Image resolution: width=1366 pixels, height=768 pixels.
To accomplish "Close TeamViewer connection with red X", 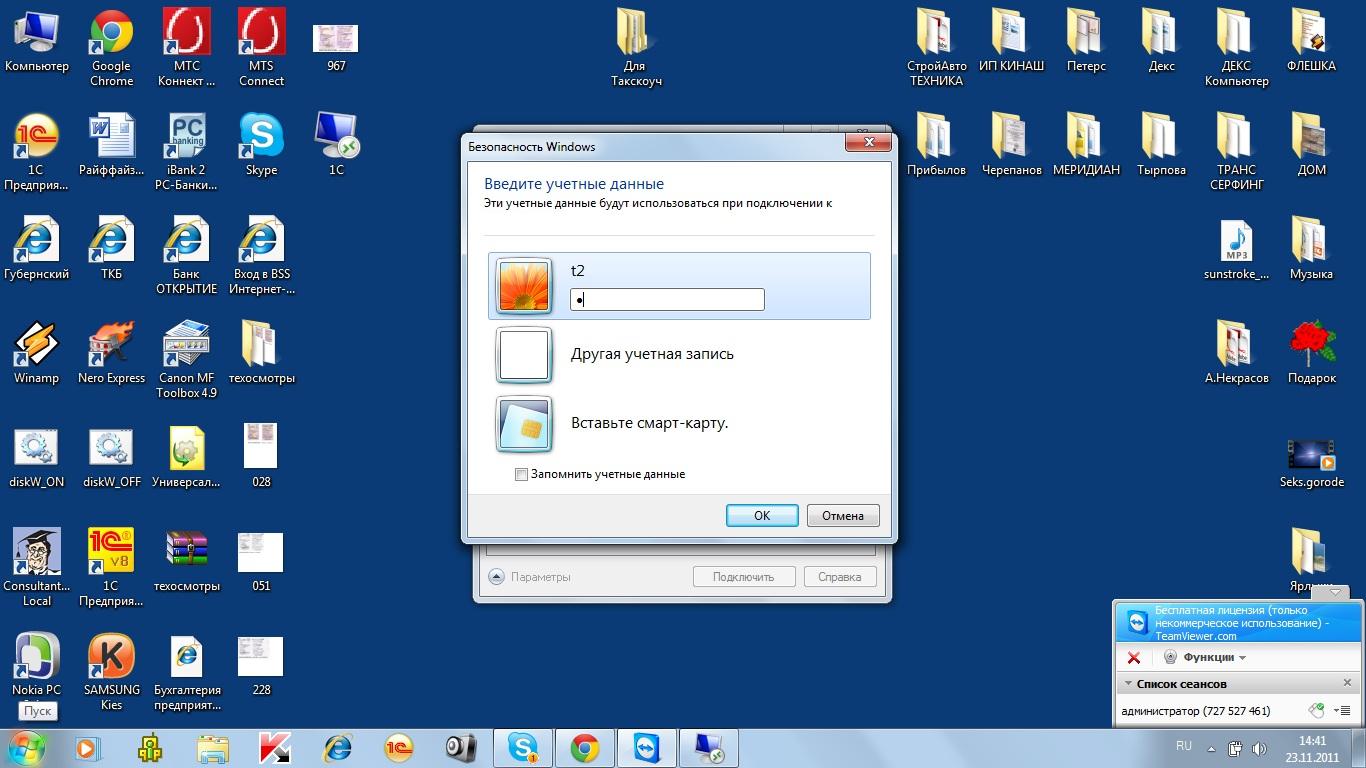I will (x=1134, y=657).
